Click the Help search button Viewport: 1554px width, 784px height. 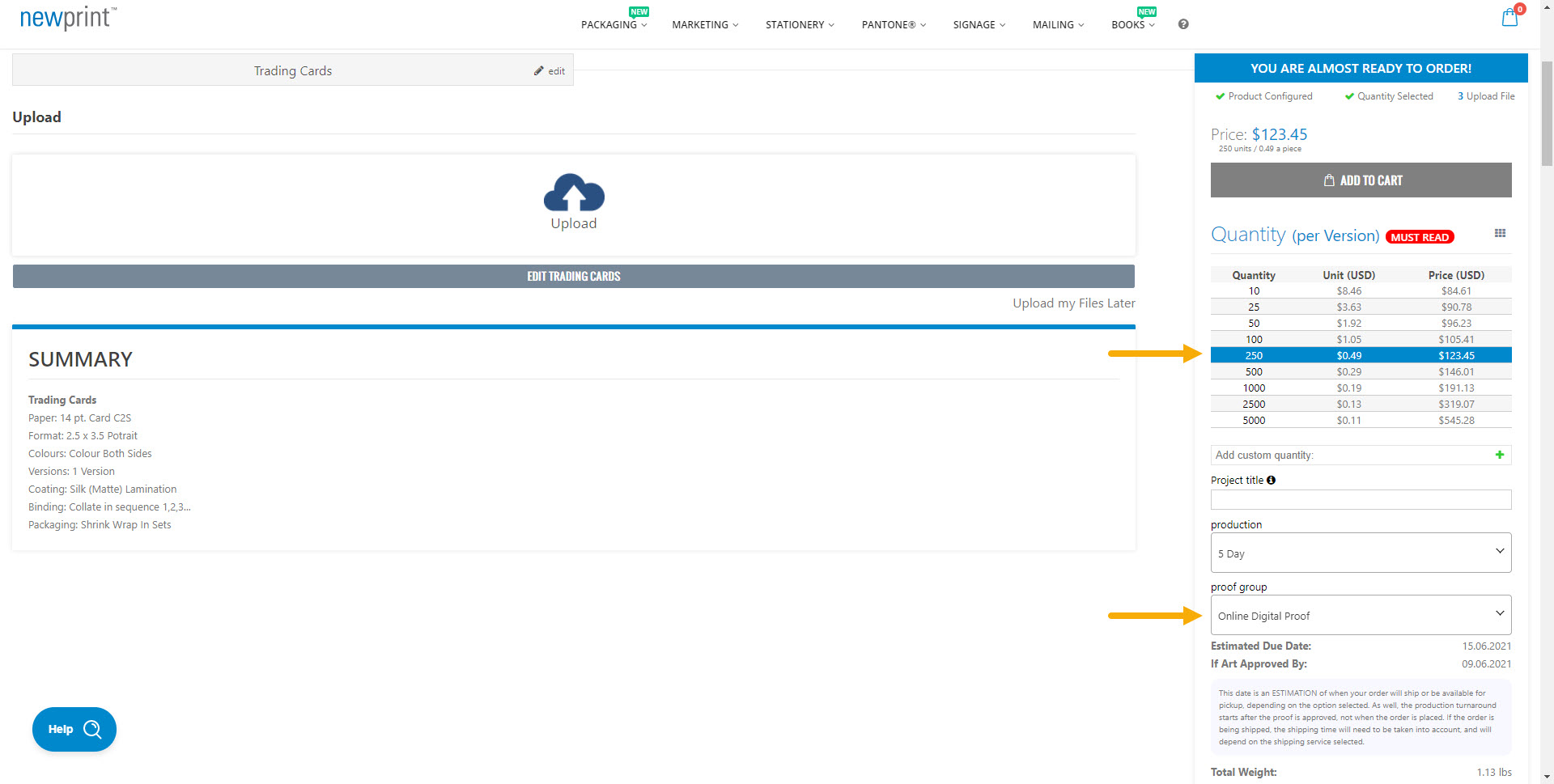tap(74, 729)
